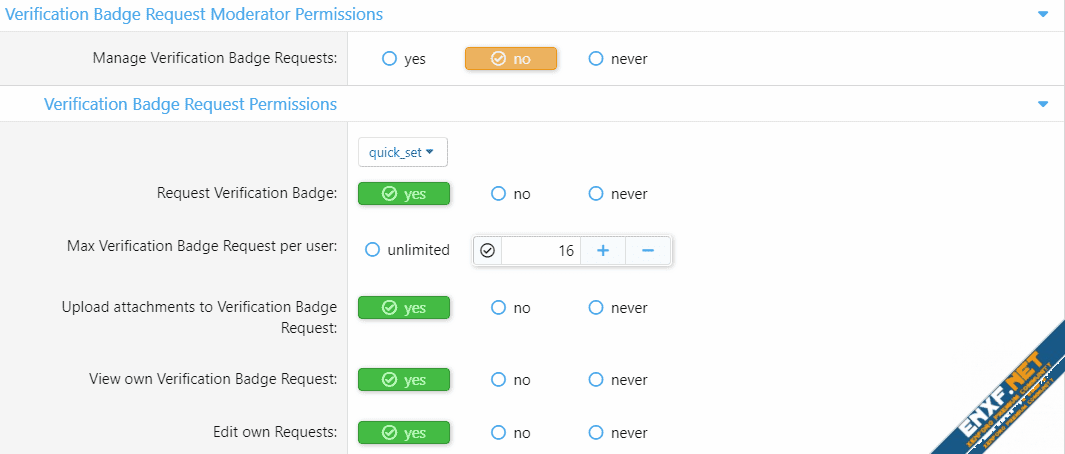
Task: Click the green yes for Request Verification Badge
Action: click(x=404, y=194)
